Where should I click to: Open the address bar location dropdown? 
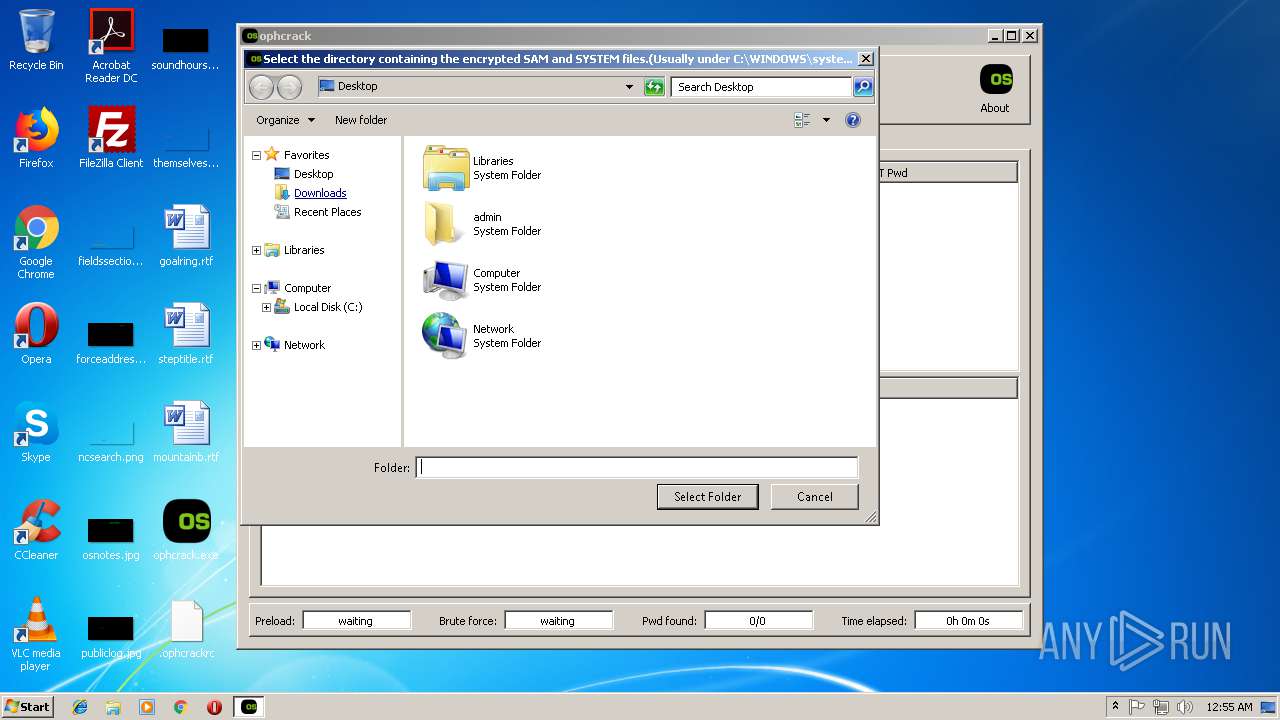tap(629, 87)
